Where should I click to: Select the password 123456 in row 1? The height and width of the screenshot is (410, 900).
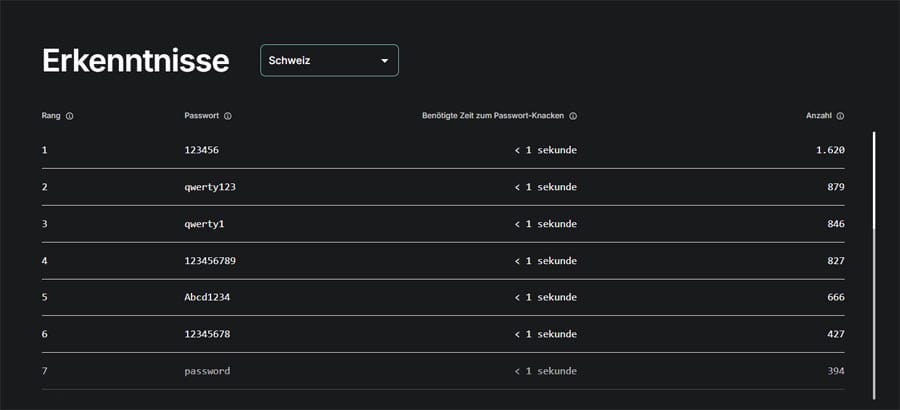click(202, 150)
